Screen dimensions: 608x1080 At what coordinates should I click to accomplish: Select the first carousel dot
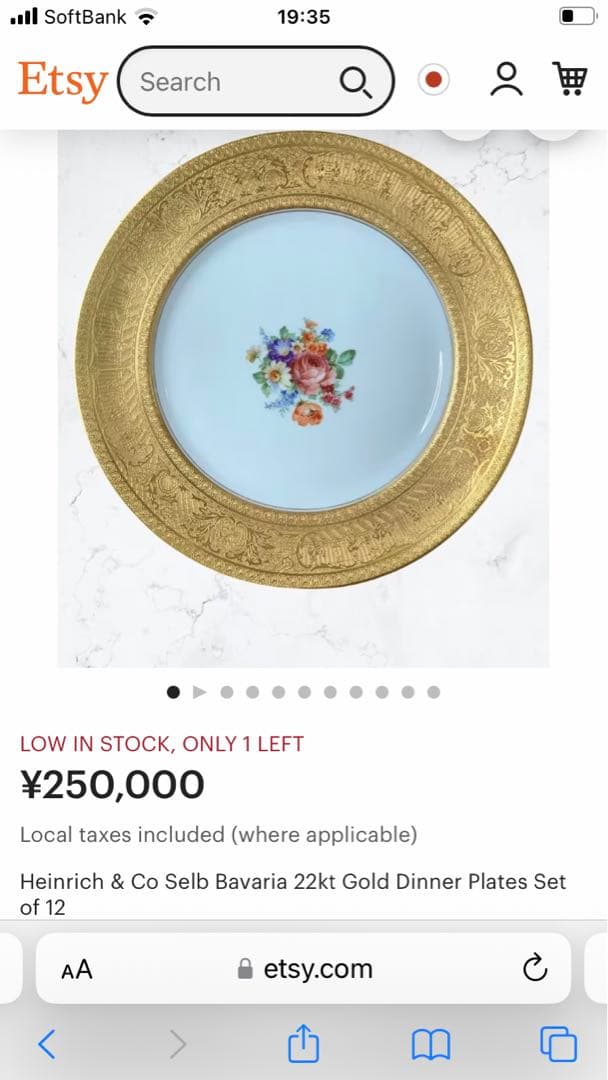coord(173,691)
